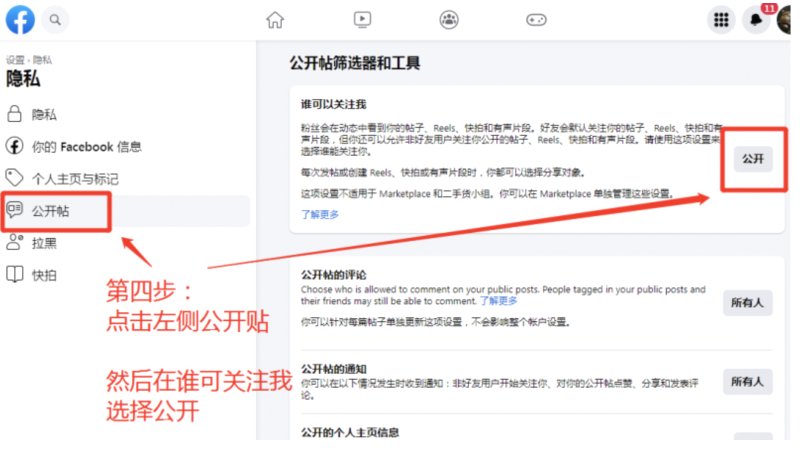Viewport: 800px width, 468px height.
Task: Open the Watch video icon
Action: coord(362,19)
